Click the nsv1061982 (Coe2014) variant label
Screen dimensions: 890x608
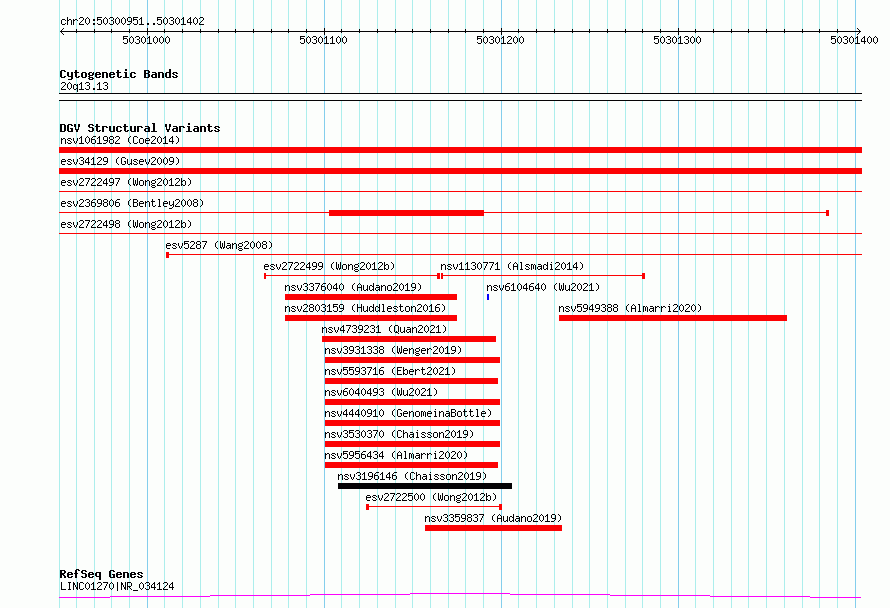pos(120,140)
